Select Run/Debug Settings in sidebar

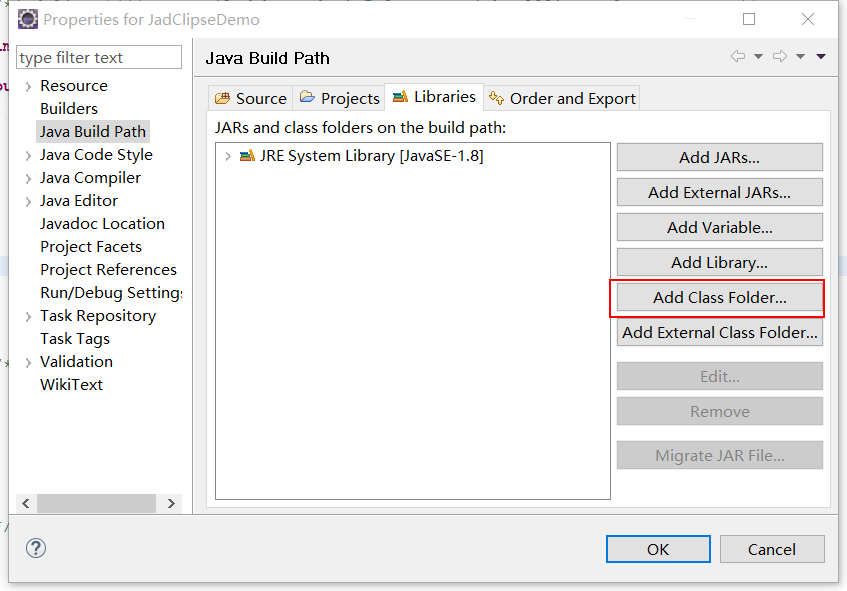(111, 293)
